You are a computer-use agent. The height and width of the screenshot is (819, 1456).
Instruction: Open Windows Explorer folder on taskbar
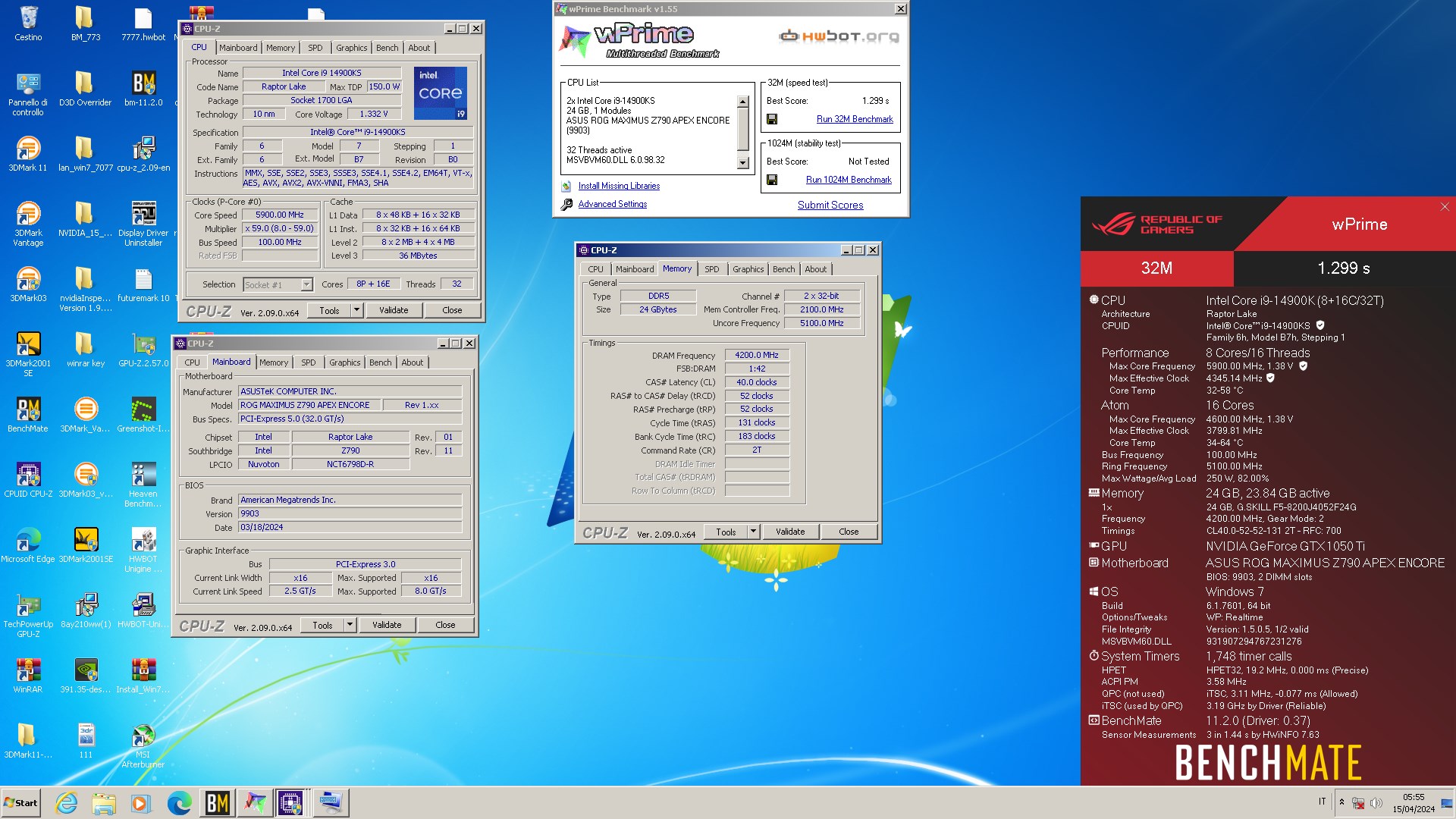click(104, 803)
